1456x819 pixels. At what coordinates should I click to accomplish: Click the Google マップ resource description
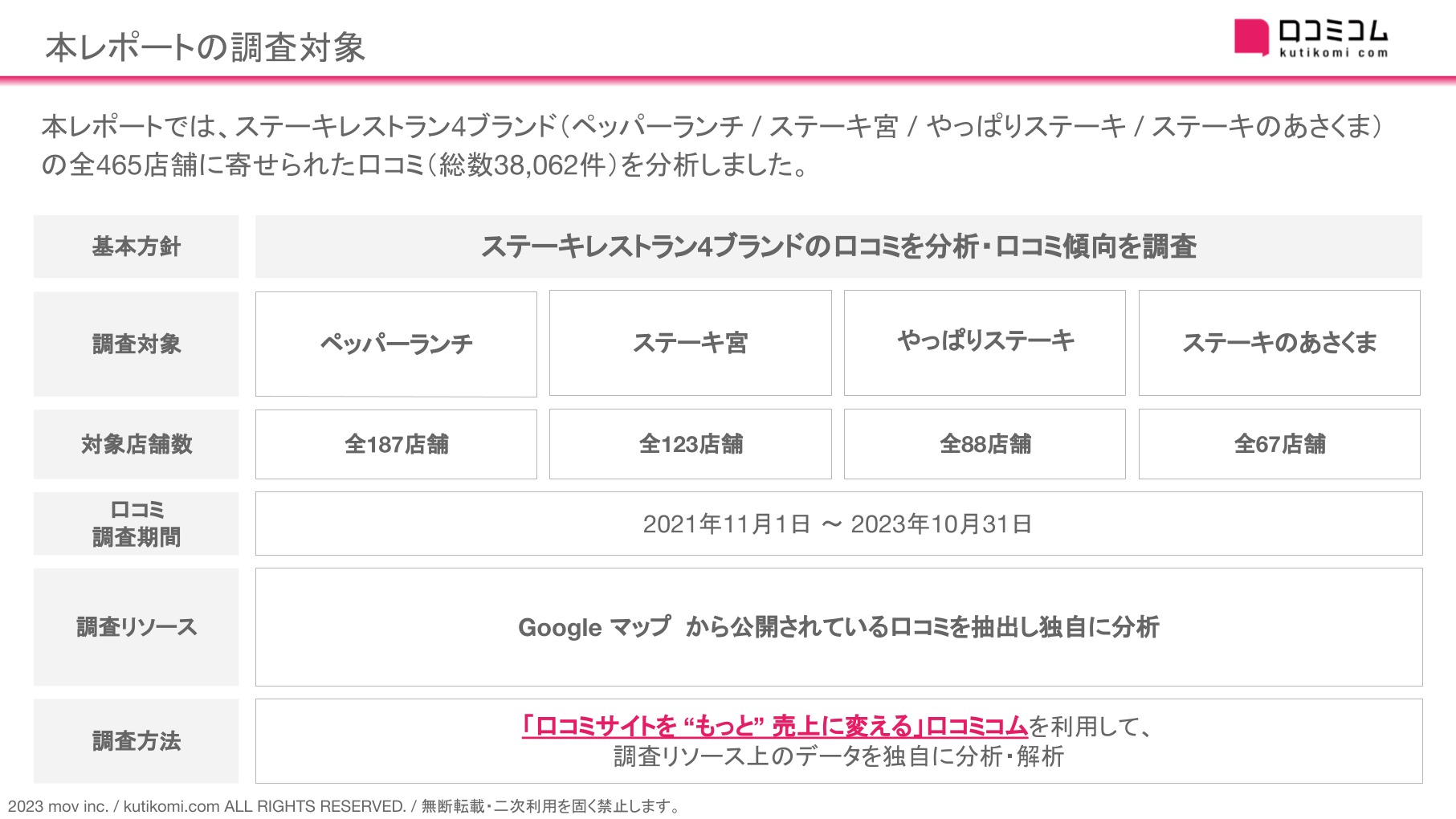coord(838,627)
